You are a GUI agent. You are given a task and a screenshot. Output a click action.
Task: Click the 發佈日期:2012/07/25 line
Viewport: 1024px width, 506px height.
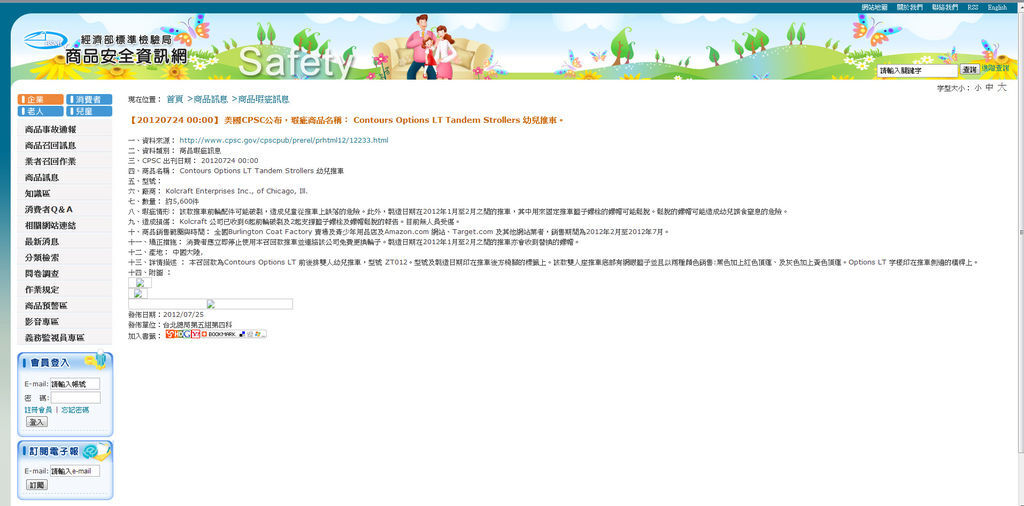[166, 314]
